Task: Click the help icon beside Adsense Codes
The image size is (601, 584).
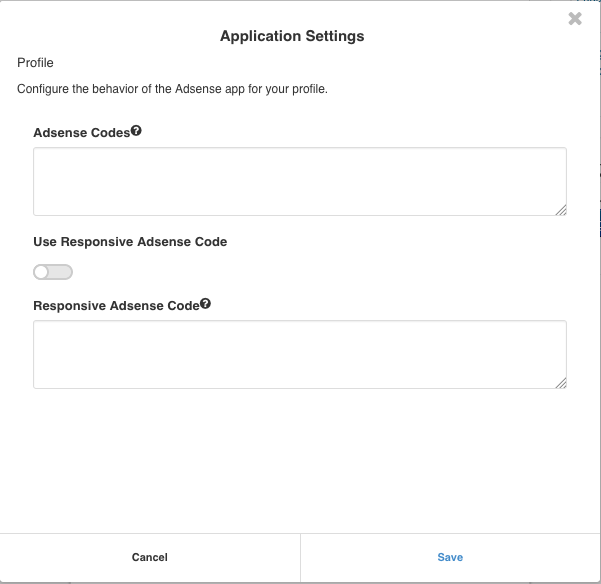Action: pyautogui.click(x=136, y=131)
